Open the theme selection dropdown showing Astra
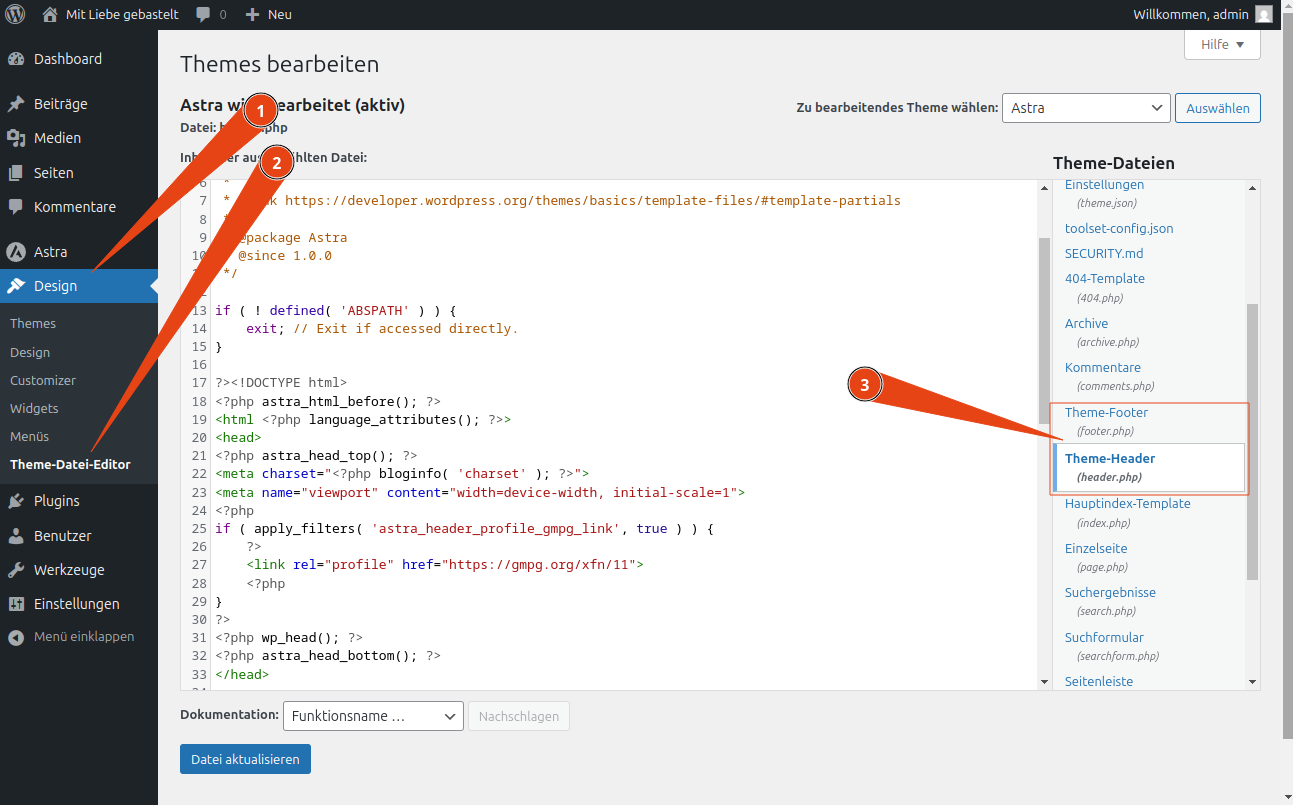1293x805 pixels. 1086,108
